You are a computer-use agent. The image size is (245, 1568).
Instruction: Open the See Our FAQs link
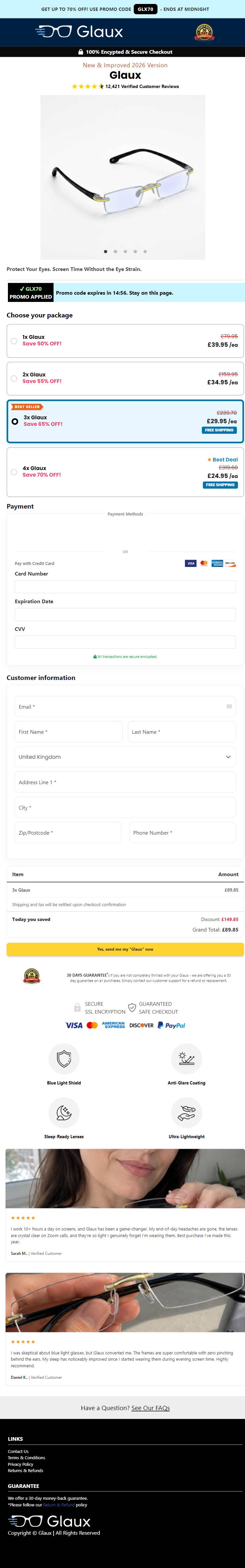(x=151, y=1408)
